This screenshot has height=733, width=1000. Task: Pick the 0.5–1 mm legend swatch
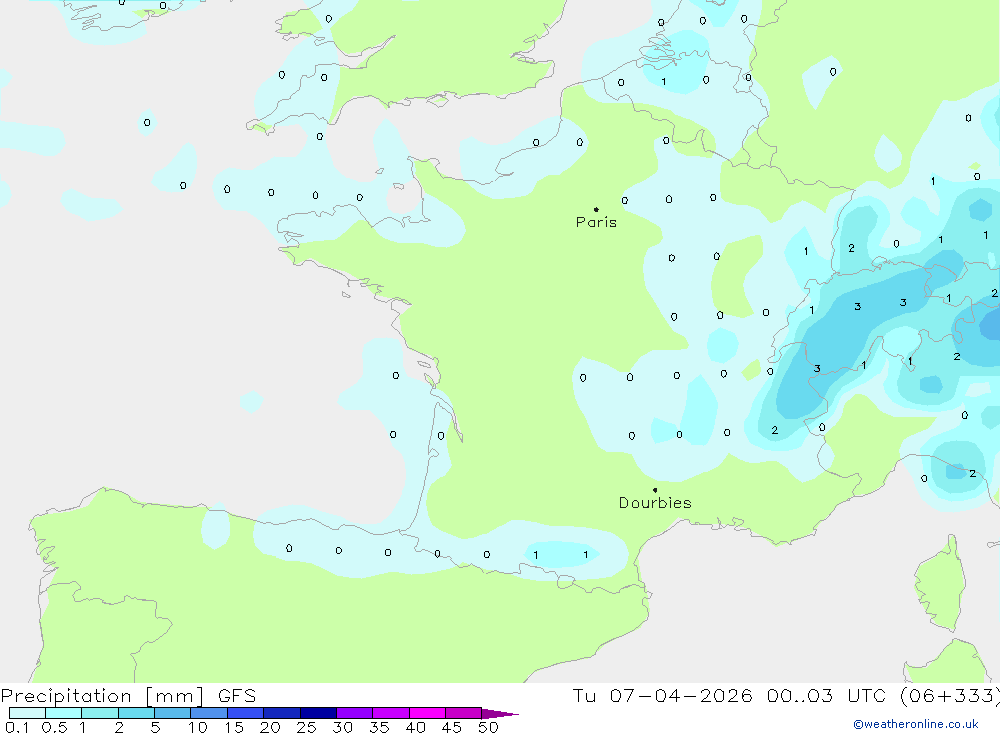click(64, 713)
